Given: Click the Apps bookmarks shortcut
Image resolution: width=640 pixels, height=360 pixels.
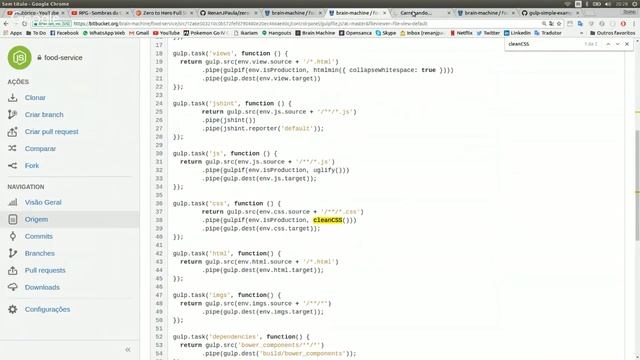Looking at the screenshot, I should point(13,33).
